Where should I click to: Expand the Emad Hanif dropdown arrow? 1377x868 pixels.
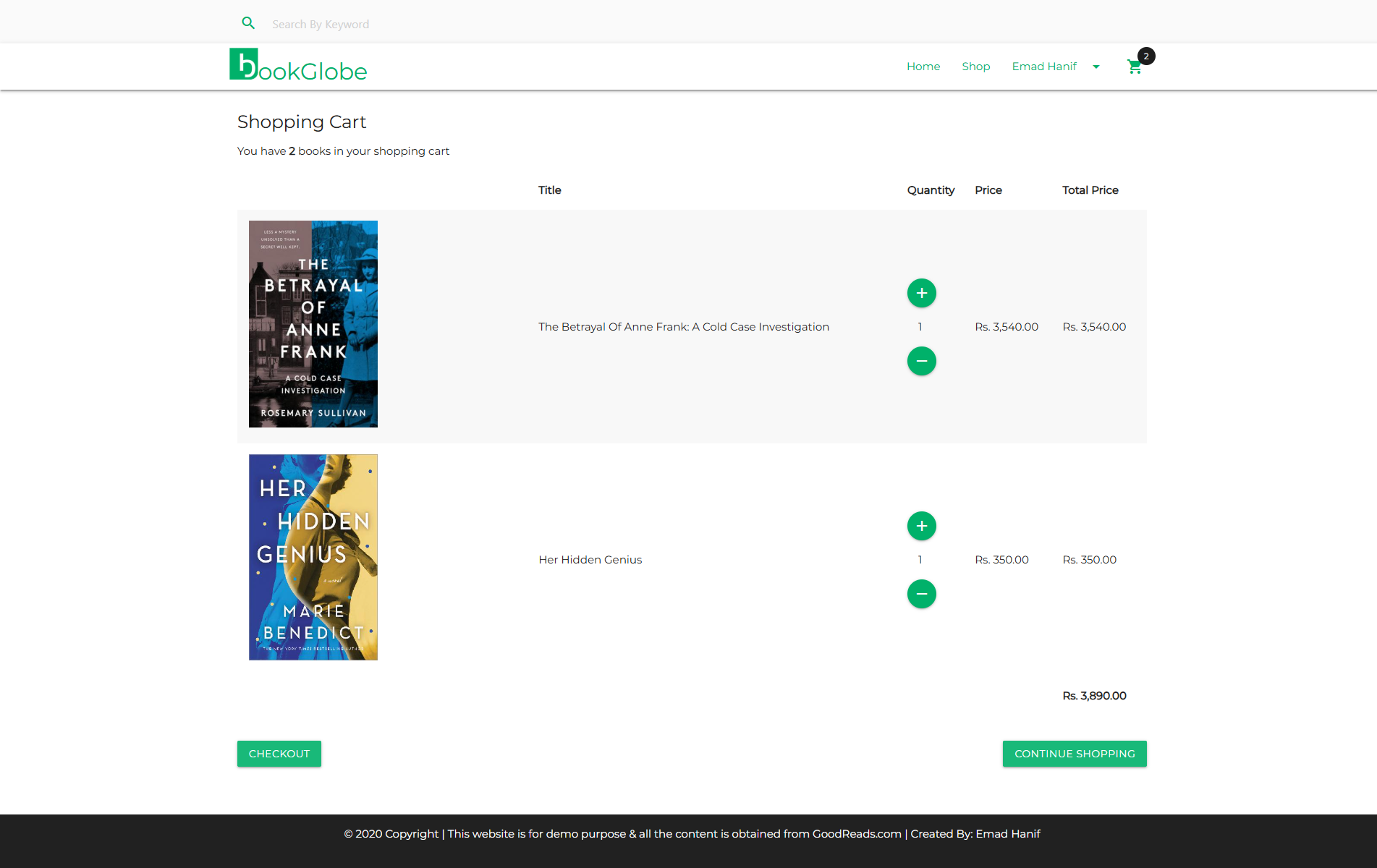click(x=1096, y=67)
